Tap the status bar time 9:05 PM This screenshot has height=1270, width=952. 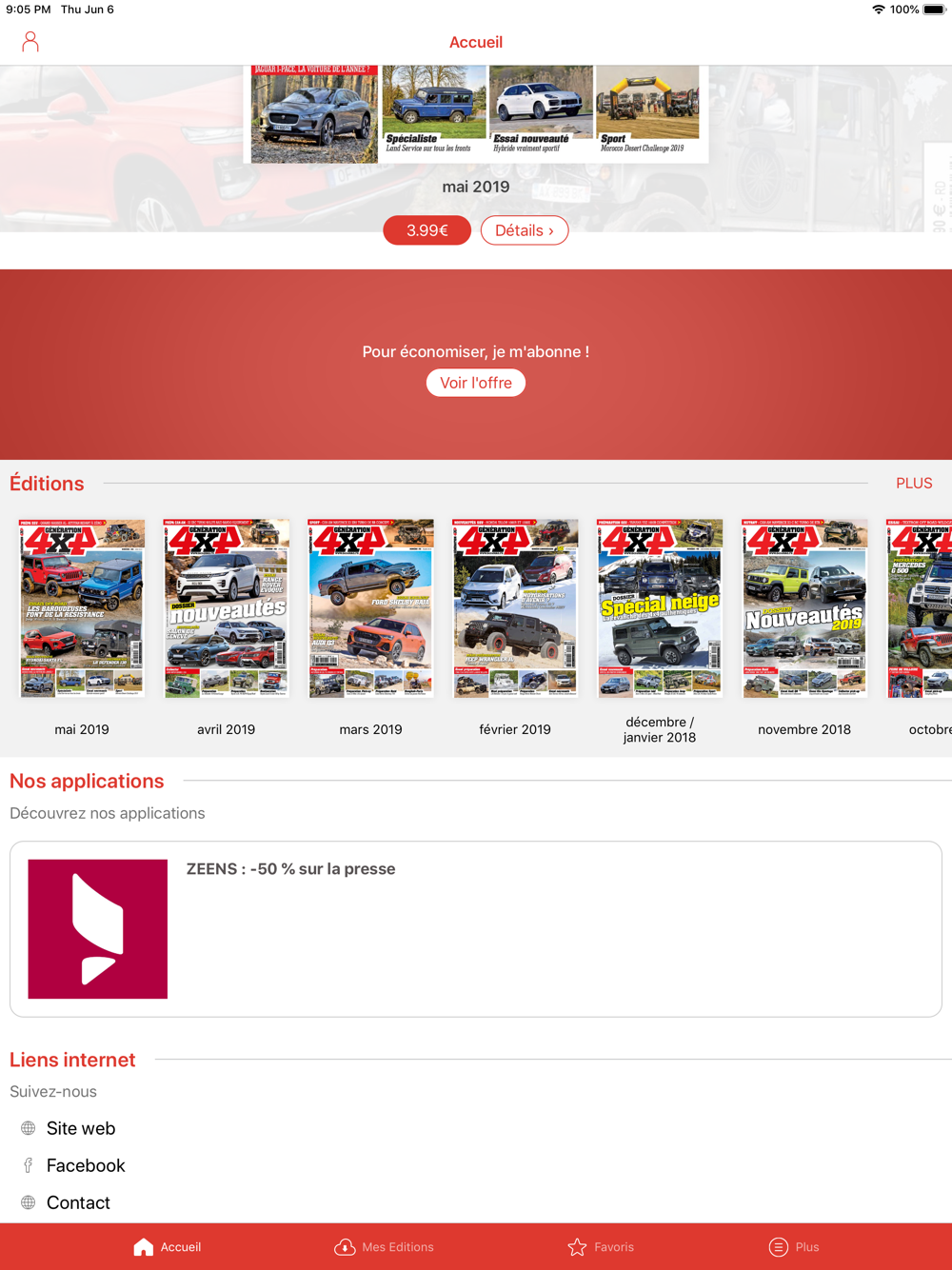(x=29, y=10)
